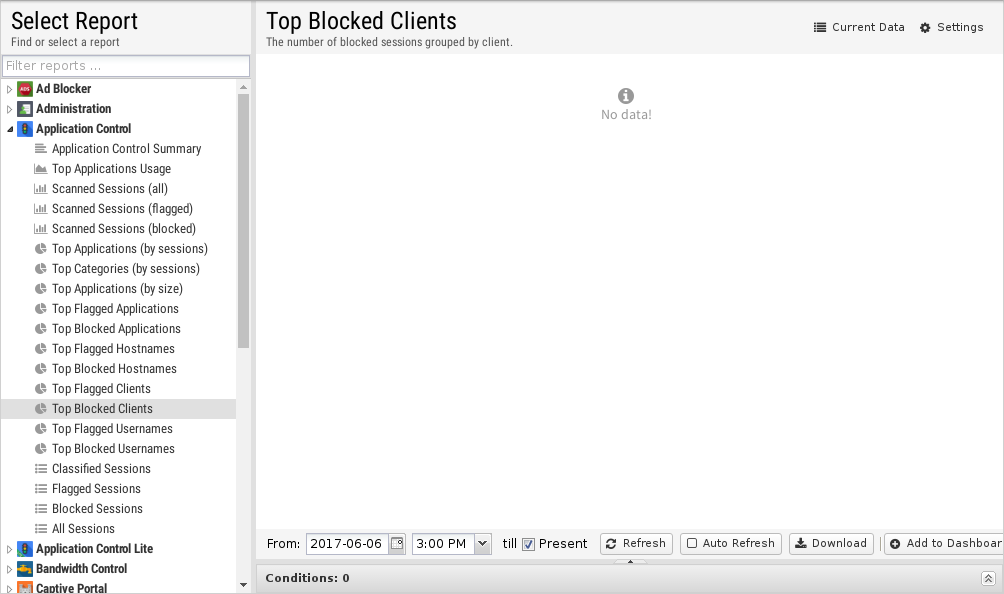Open the Blocked Sessions report
Viewport: 1004px width, 594px height.
pos(97,509)
